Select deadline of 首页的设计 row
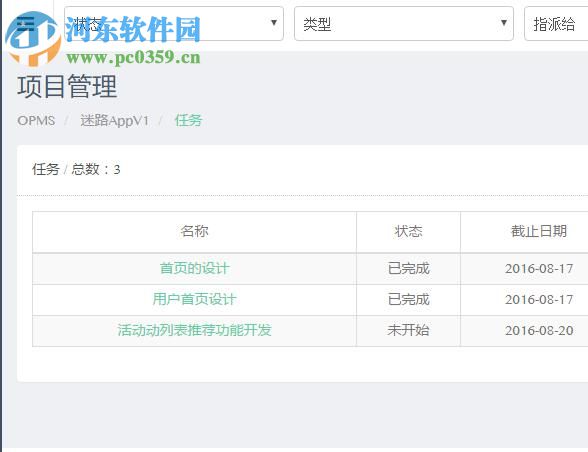The image size is (588, 452). click(539, 269)
